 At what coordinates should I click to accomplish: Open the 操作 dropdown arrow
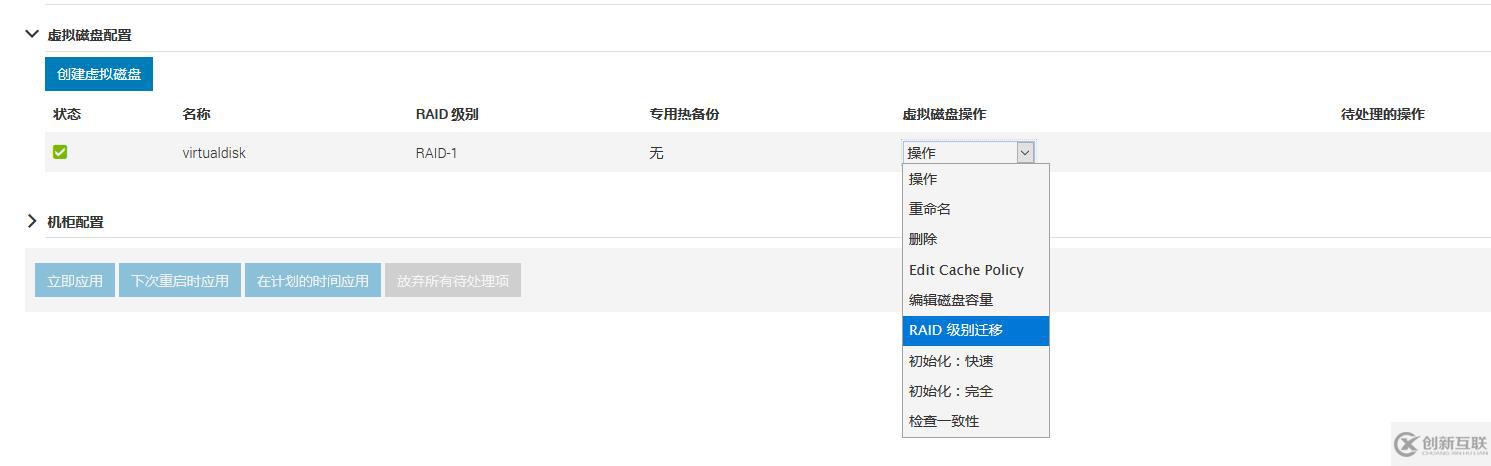click(x=1024, y=153)
